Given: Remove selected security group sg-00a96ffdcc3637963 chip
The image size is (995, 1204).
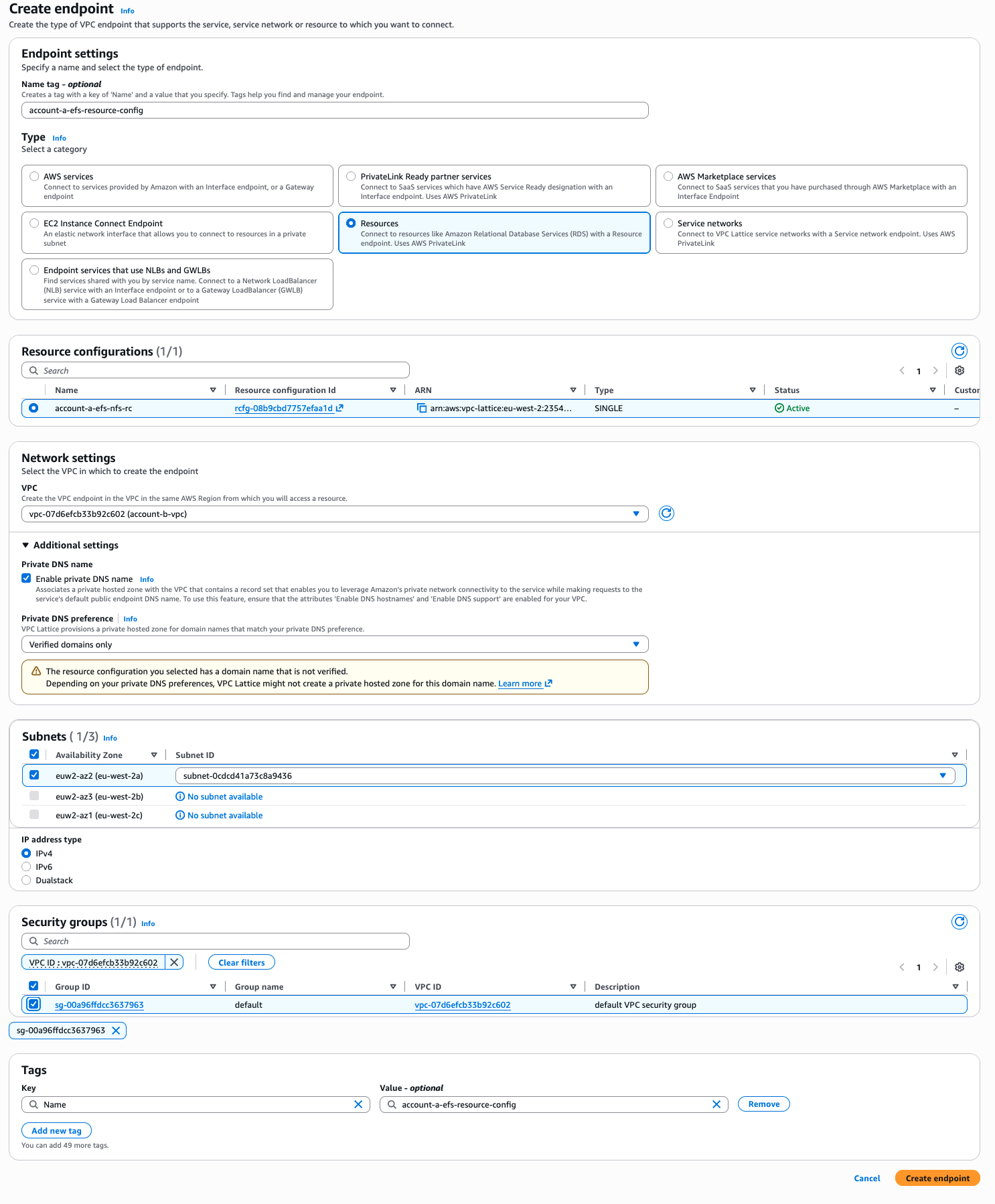Looking at the screenshot, I should click(116, 1031).
